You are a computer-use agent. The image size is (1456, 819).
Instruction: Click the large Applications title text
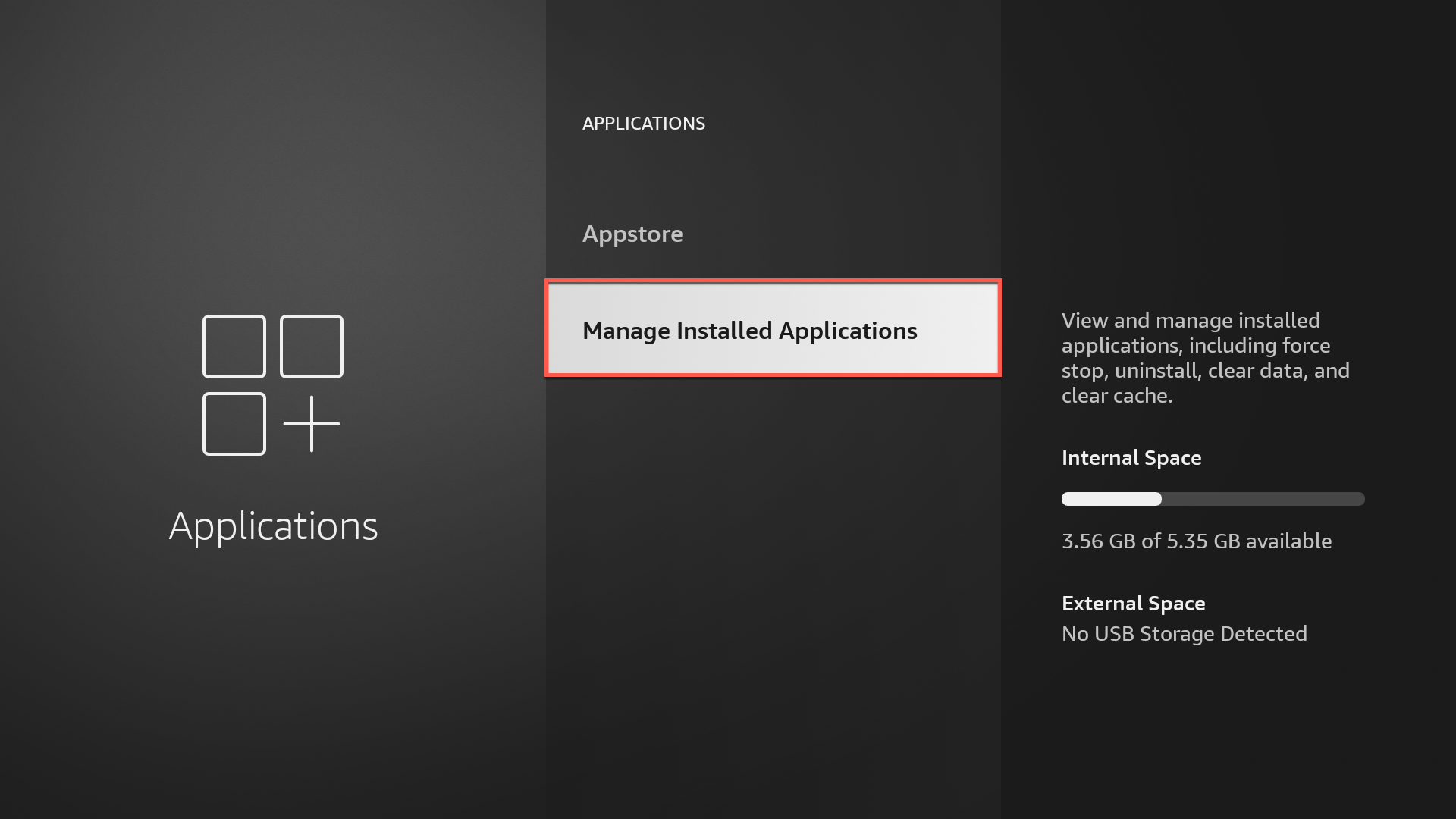[273, 526]
